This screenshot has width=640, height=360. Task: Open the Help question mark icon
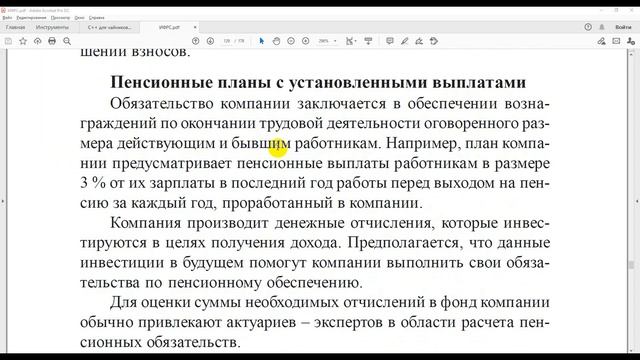[x=588, y=27]
